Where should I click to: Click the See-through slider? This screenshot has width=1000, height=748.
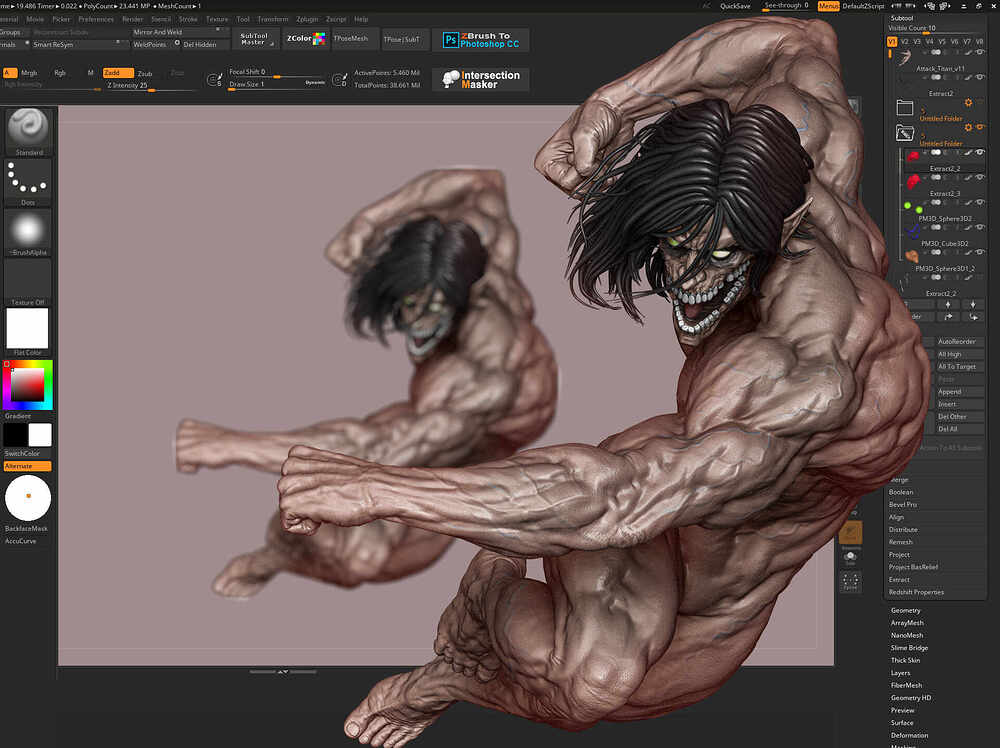(x=786, y=6)
